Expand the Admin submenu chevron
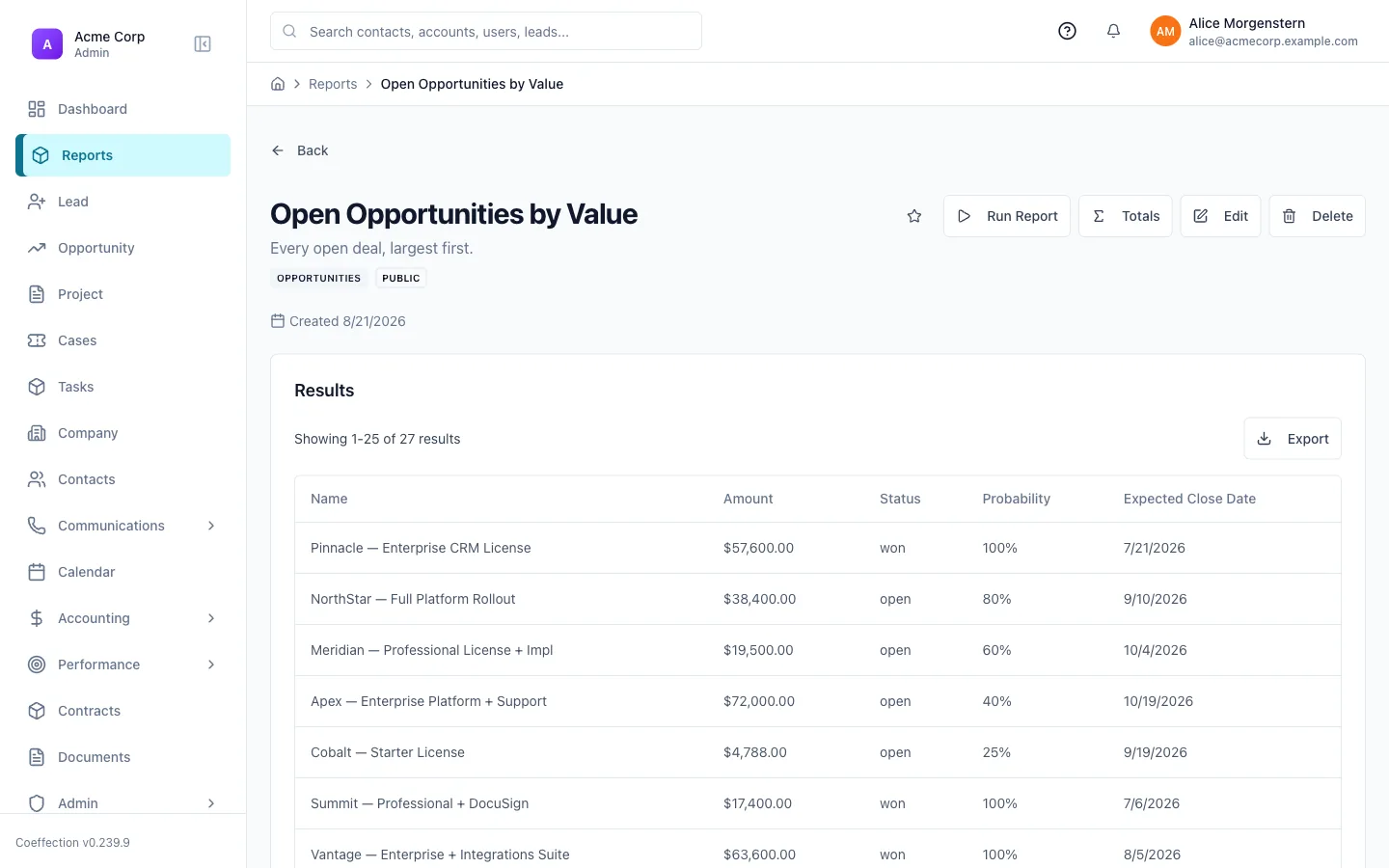This screenshot has width=1389, height=868. click(211, 803)
